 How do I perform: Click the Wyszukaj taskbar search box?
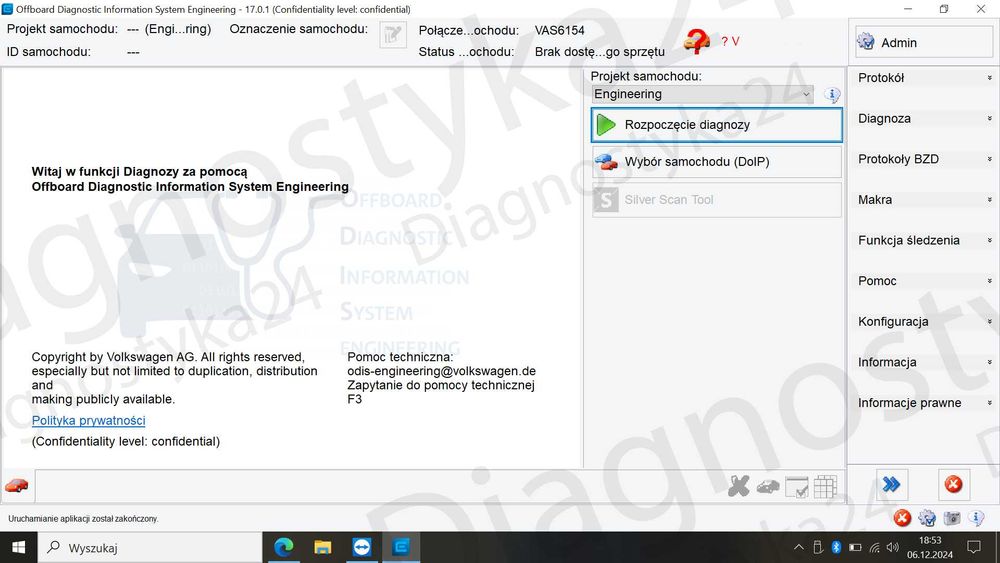point(150,548)
